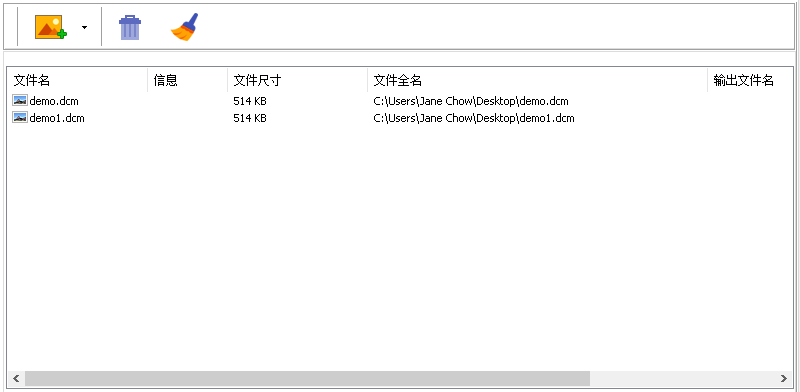Open the add-image dropdown arrow
This screenshot has width=800, height=392.
click(x=85, y=27)
